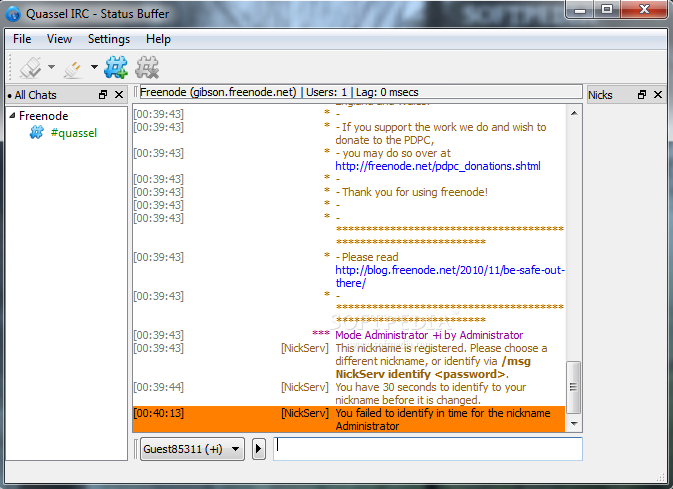Click the gray Part Channel icon

click(147, 67)
